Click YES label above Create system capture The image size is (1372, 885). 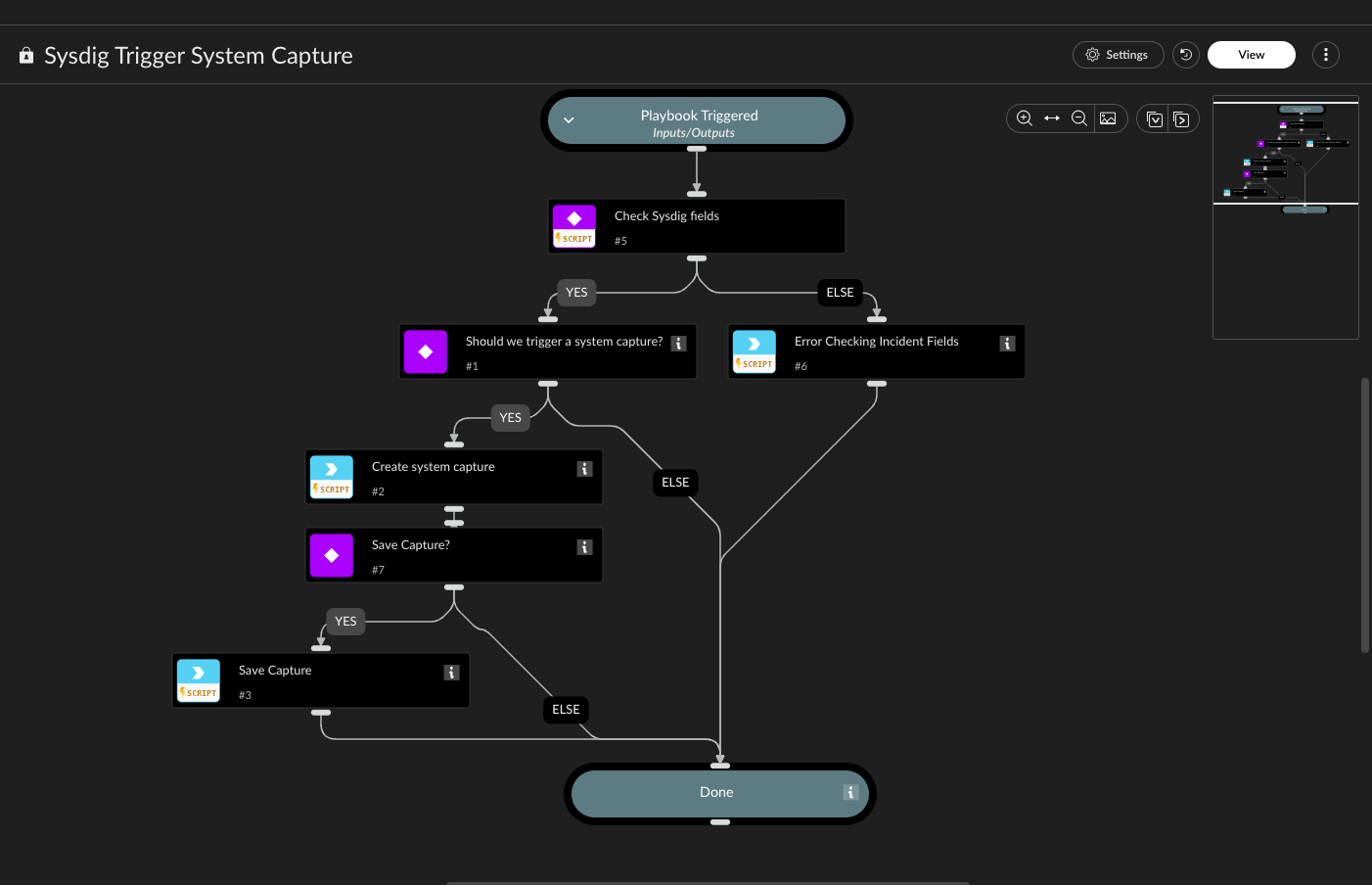pyautogui.click(x=510, y=418)
